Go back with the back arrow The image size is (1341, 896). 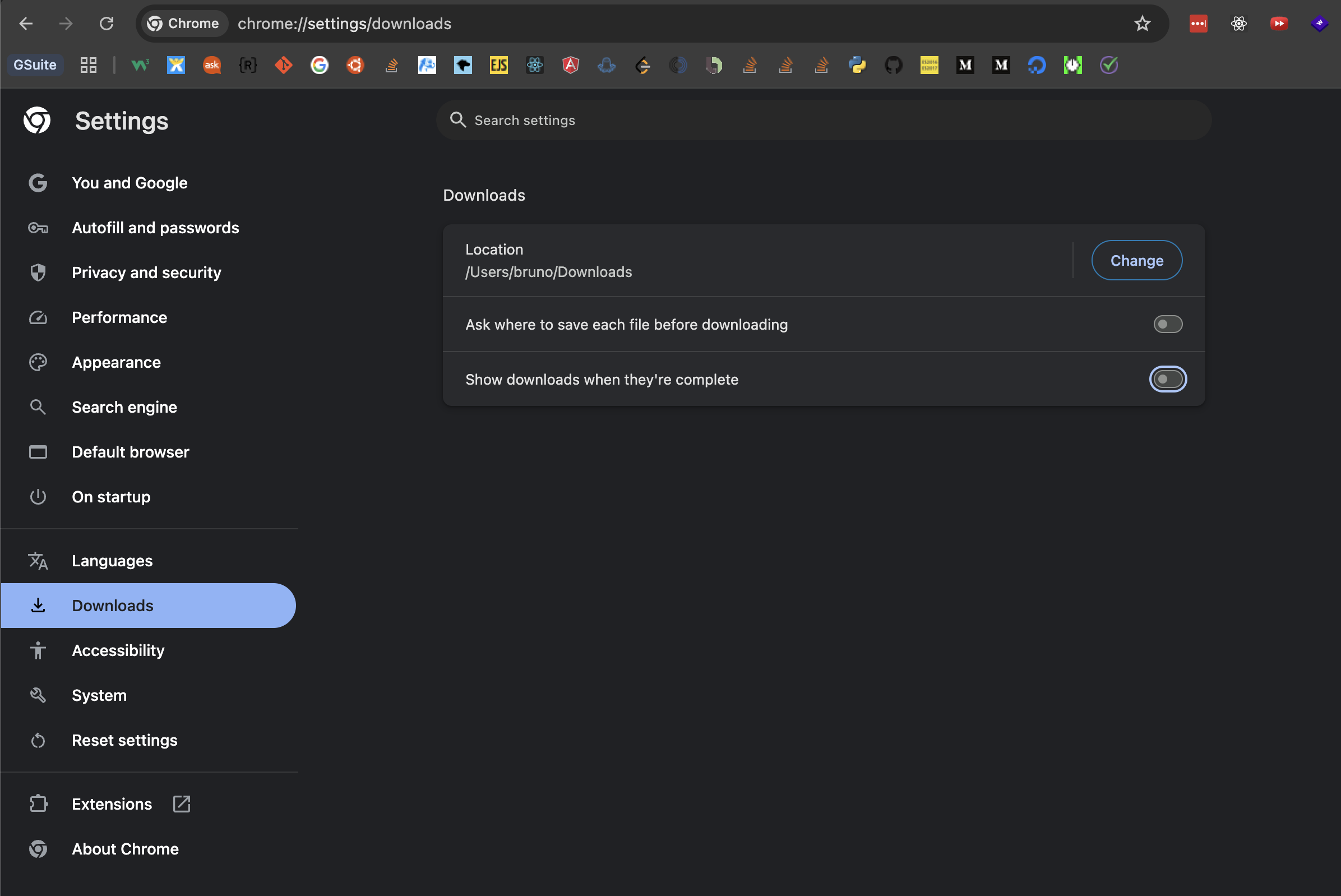coord(26,24)
